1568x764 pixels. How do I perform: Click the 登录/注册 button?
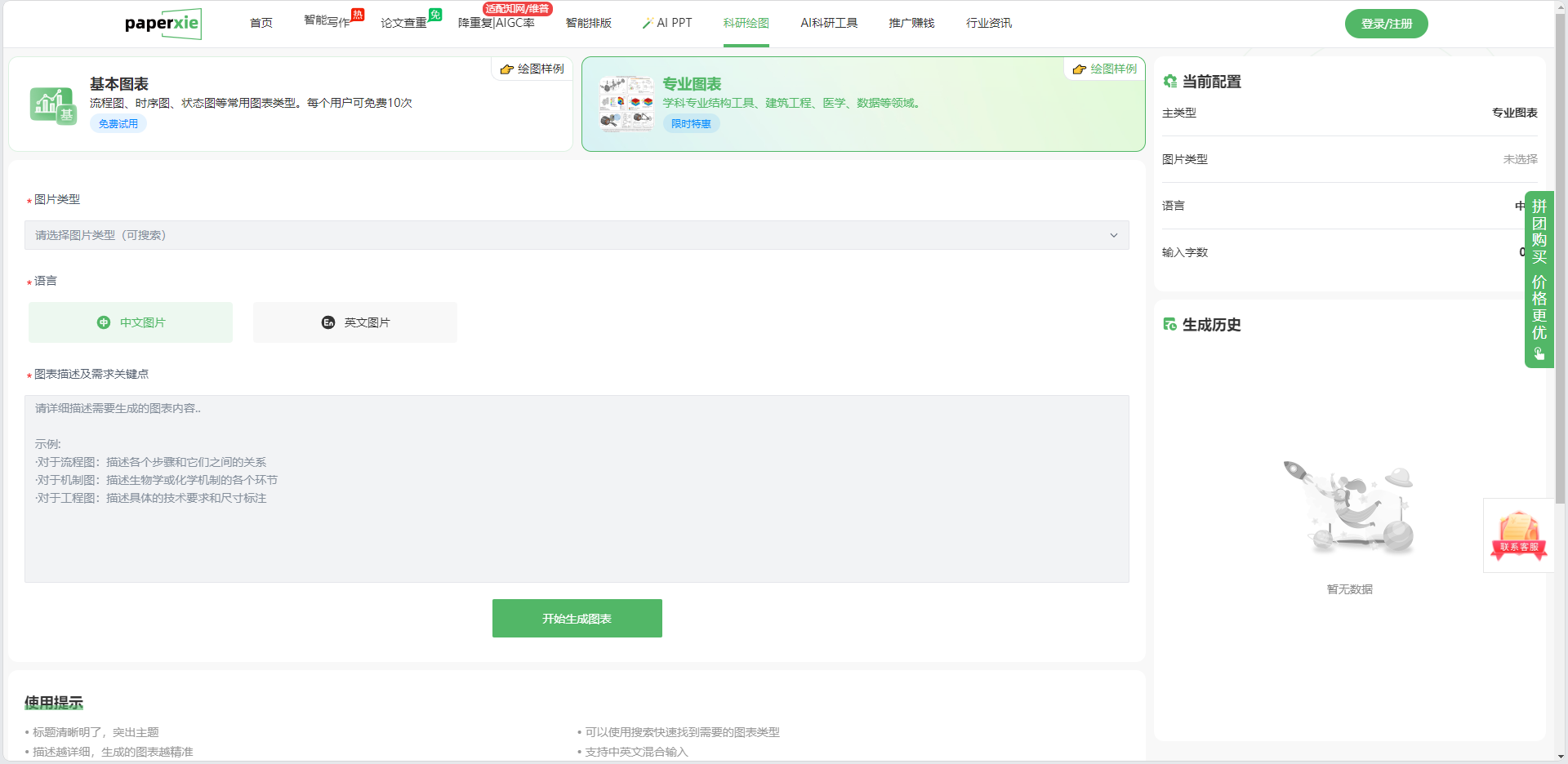(x=1386, y=24)
